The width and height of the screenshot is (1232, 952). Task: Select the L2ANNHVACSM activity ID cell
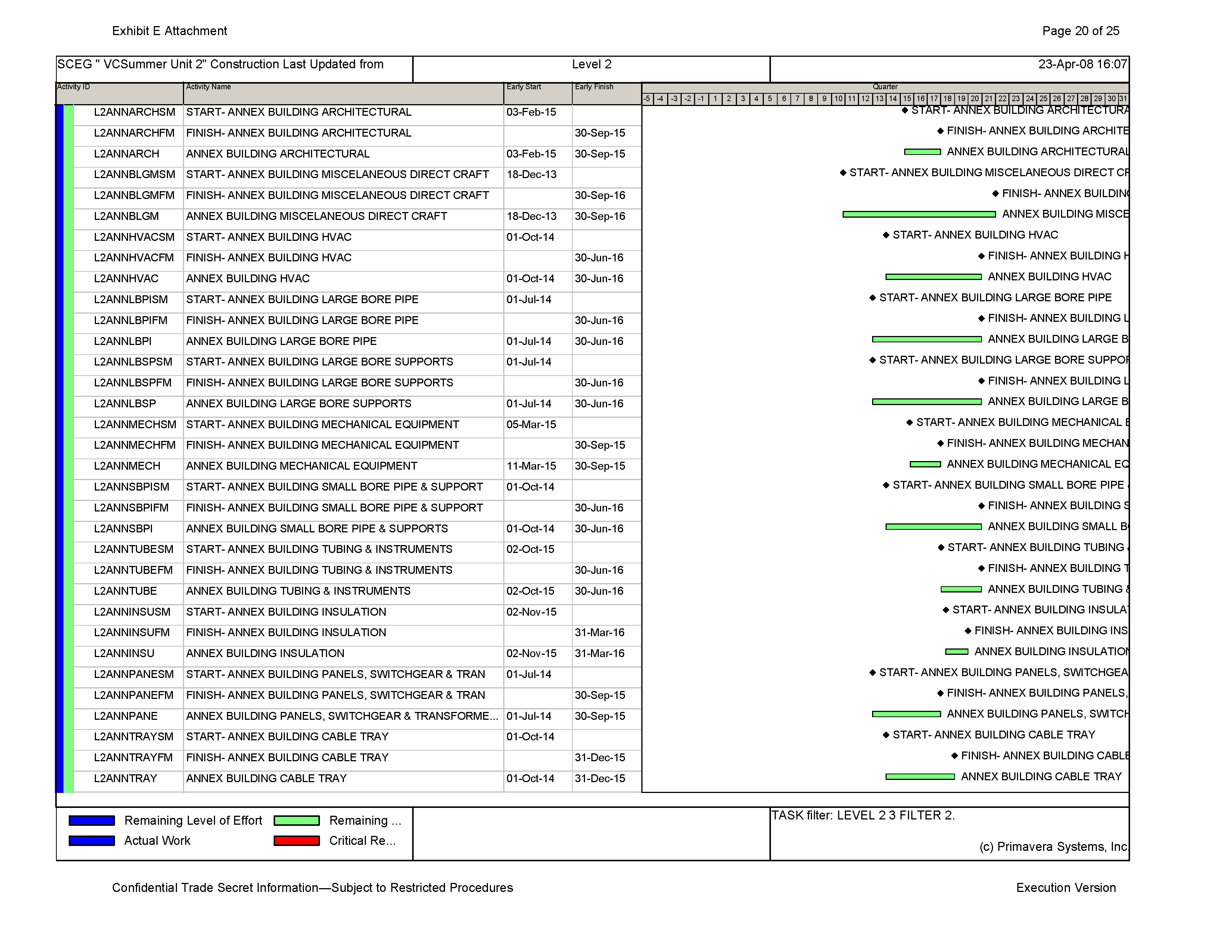click(x=134, y=237)
